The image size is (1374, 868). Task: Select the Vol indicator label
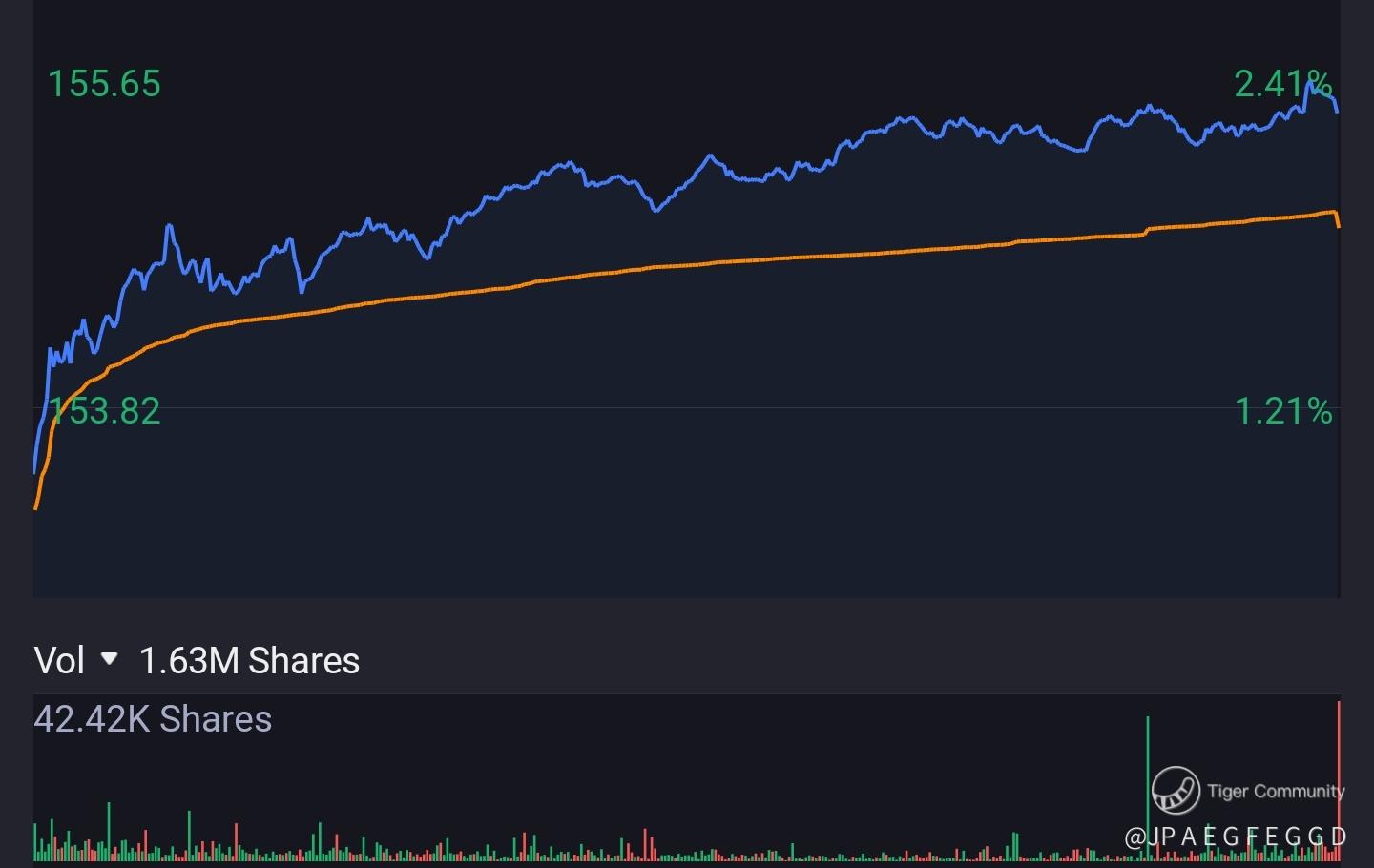point(59,660)
